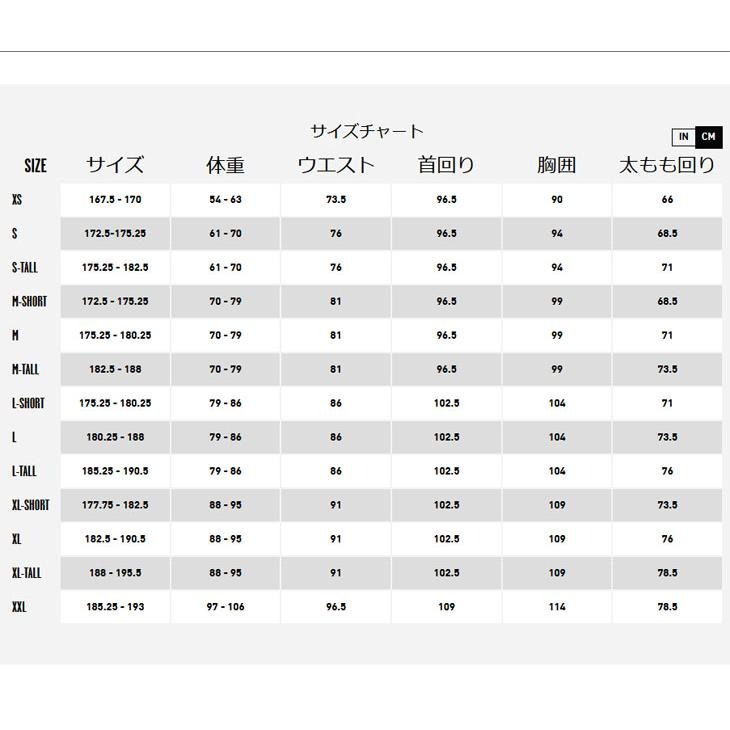This screenshot has height=730, width=730.
Task: Click height cell 188 - 195.5
Action: click(115, 573)
